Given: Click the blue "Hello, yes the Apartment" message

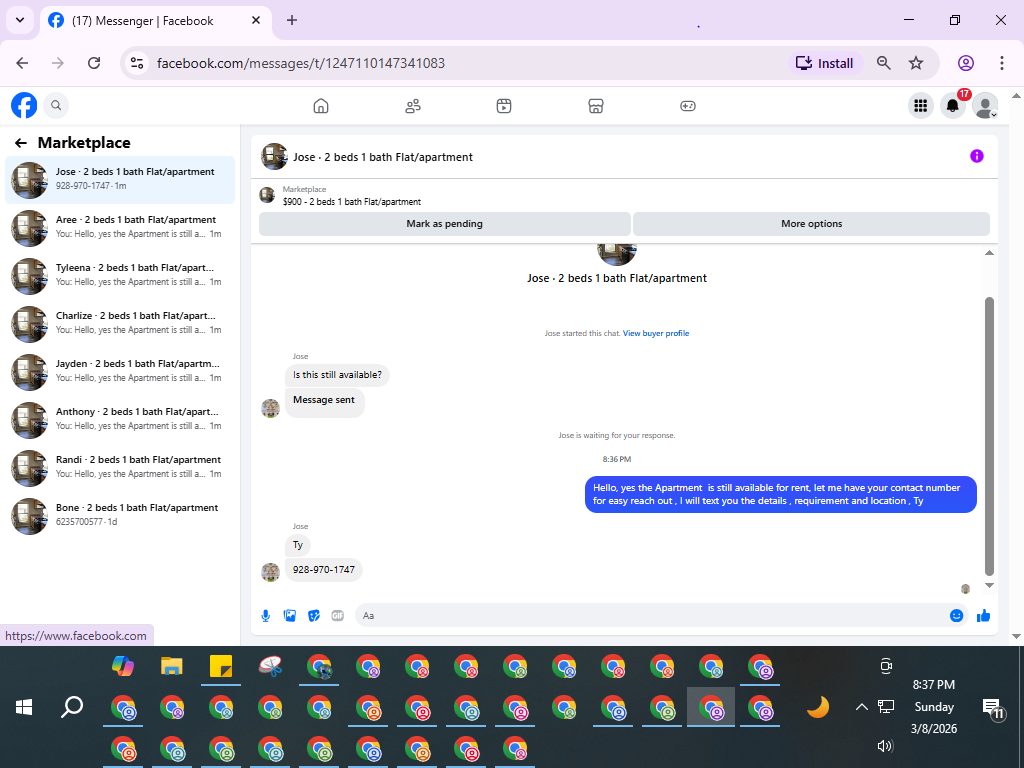Looking at the screenshot, I should point(780,494).
